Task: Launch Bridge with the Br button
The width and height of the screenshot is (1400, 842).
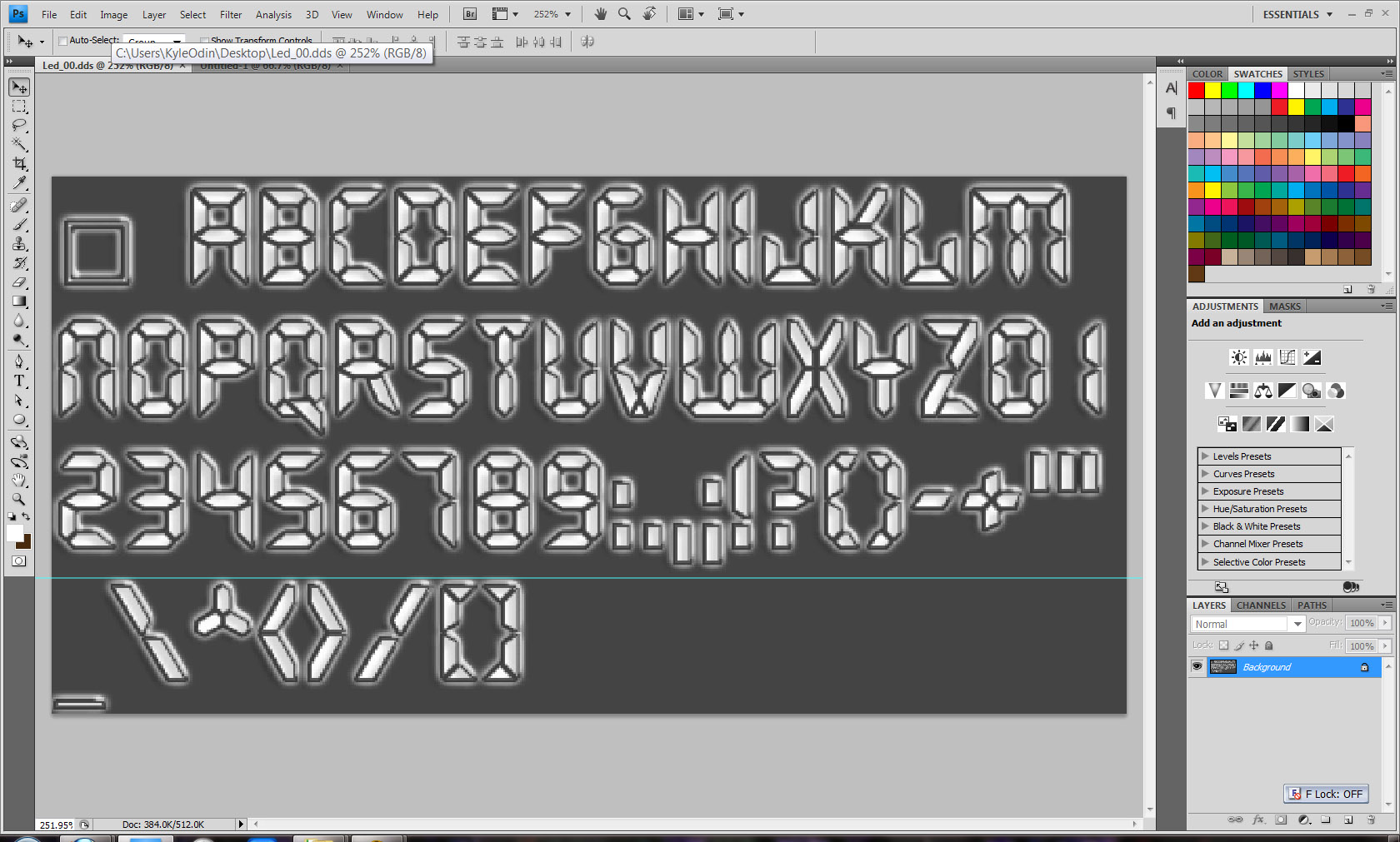Action: 470,14
